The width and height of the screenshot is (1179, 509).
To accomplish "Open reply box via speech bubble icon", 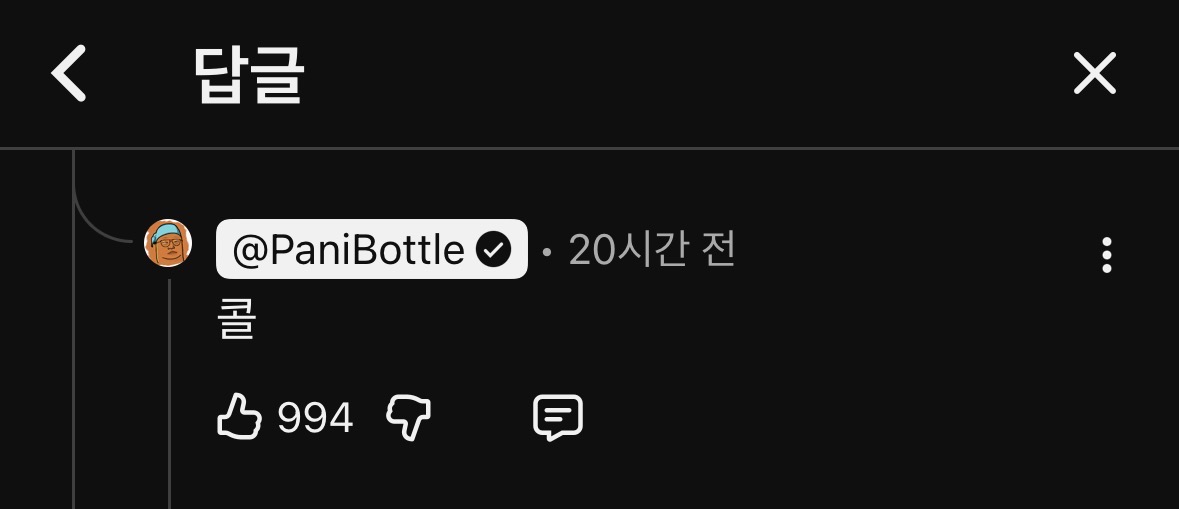I will pos(558,417).
